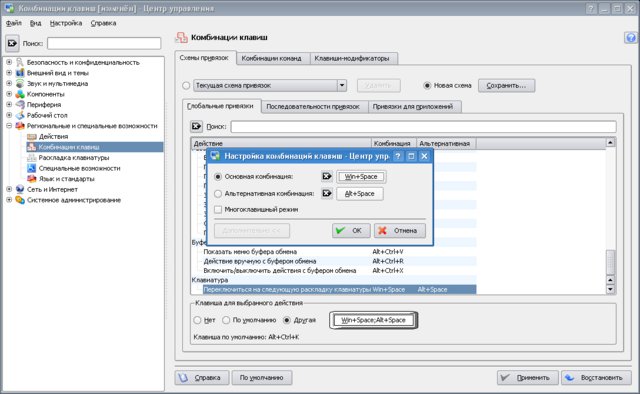
Task: Open the Help (Справка) menu
Action: [x=103, y=23]
